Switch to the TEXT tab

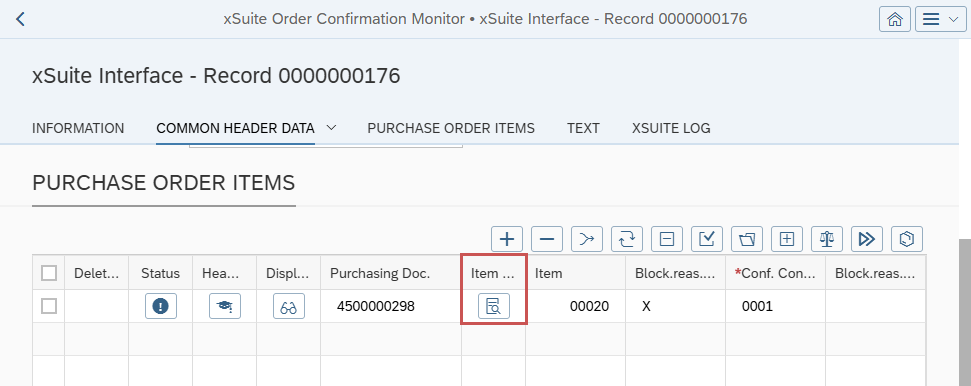(x=583, y=128)
